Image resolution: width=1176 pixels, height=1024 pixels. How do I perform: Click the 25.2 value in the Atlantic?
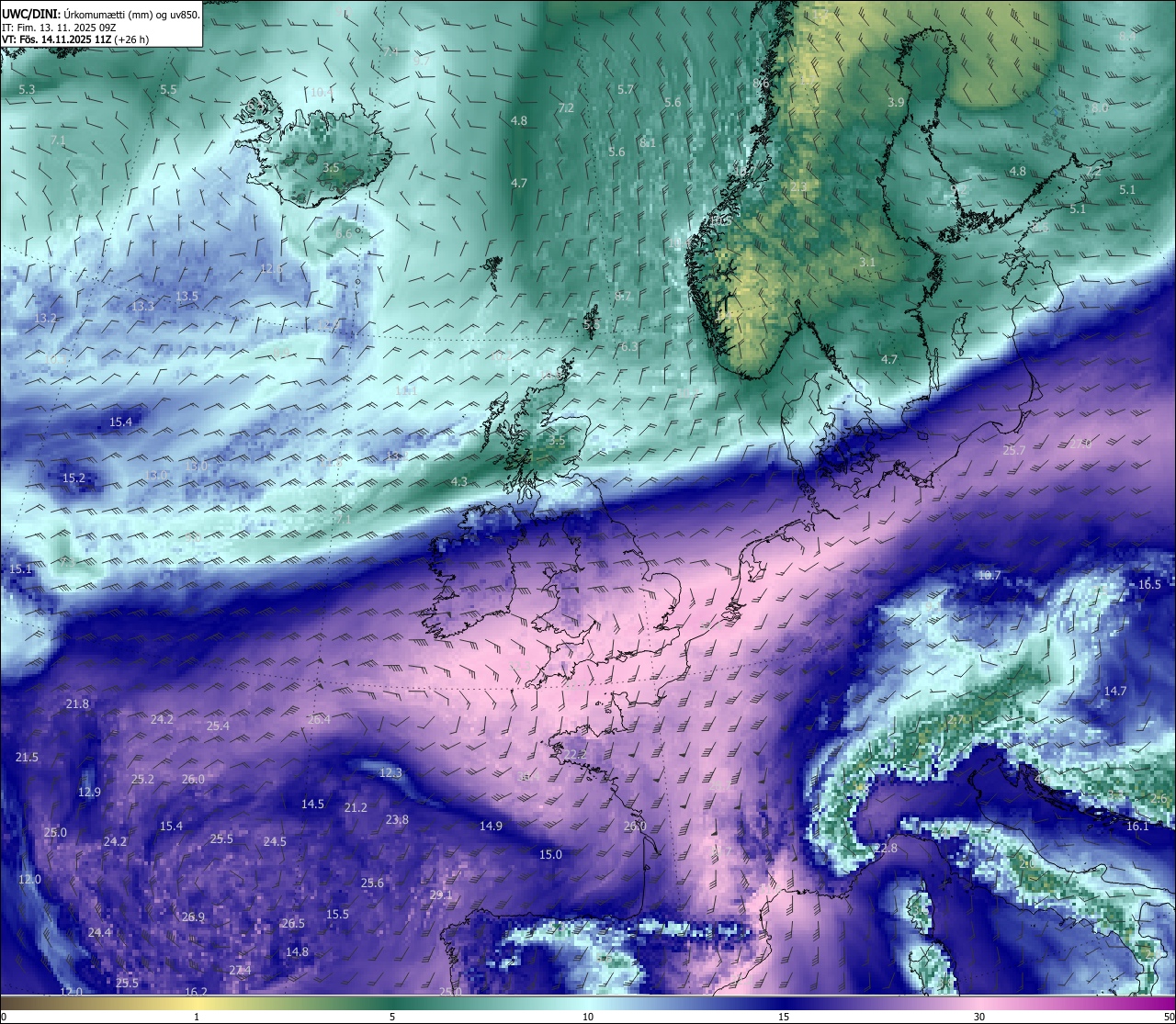142,779
